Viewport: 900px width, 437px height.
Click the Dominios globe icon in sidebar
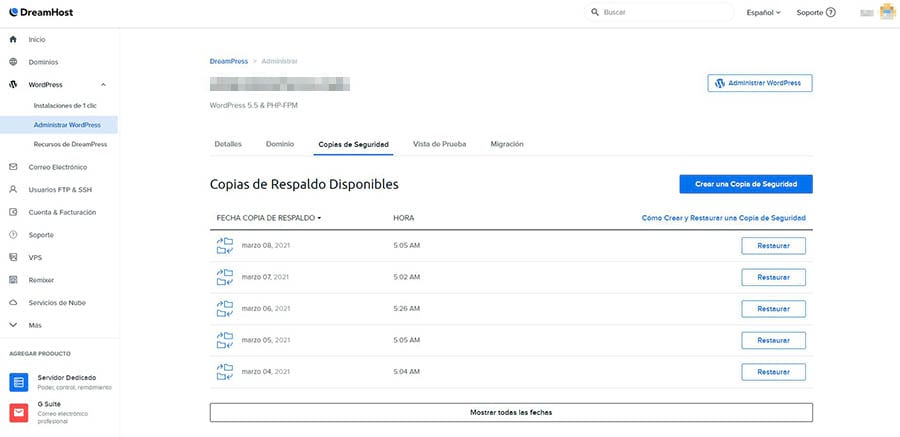13,62
